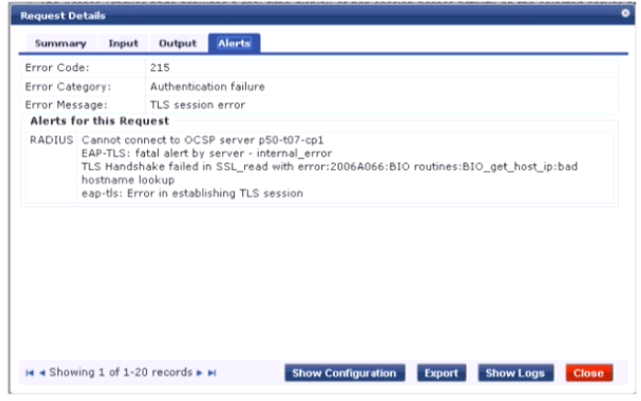
Task: Go to first record arrow icon
Action: (x=29, y=373)
